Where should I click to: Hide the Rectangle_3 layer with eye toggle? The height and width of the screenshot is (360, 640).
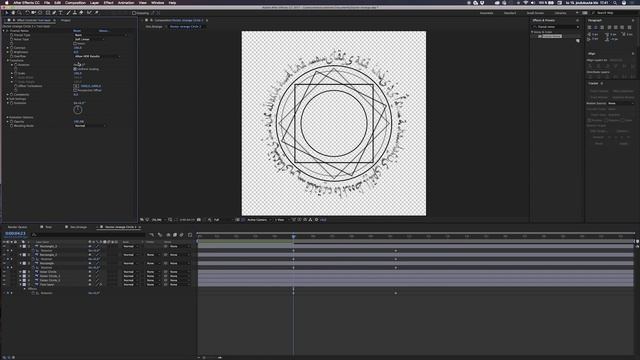pos(4,246)
